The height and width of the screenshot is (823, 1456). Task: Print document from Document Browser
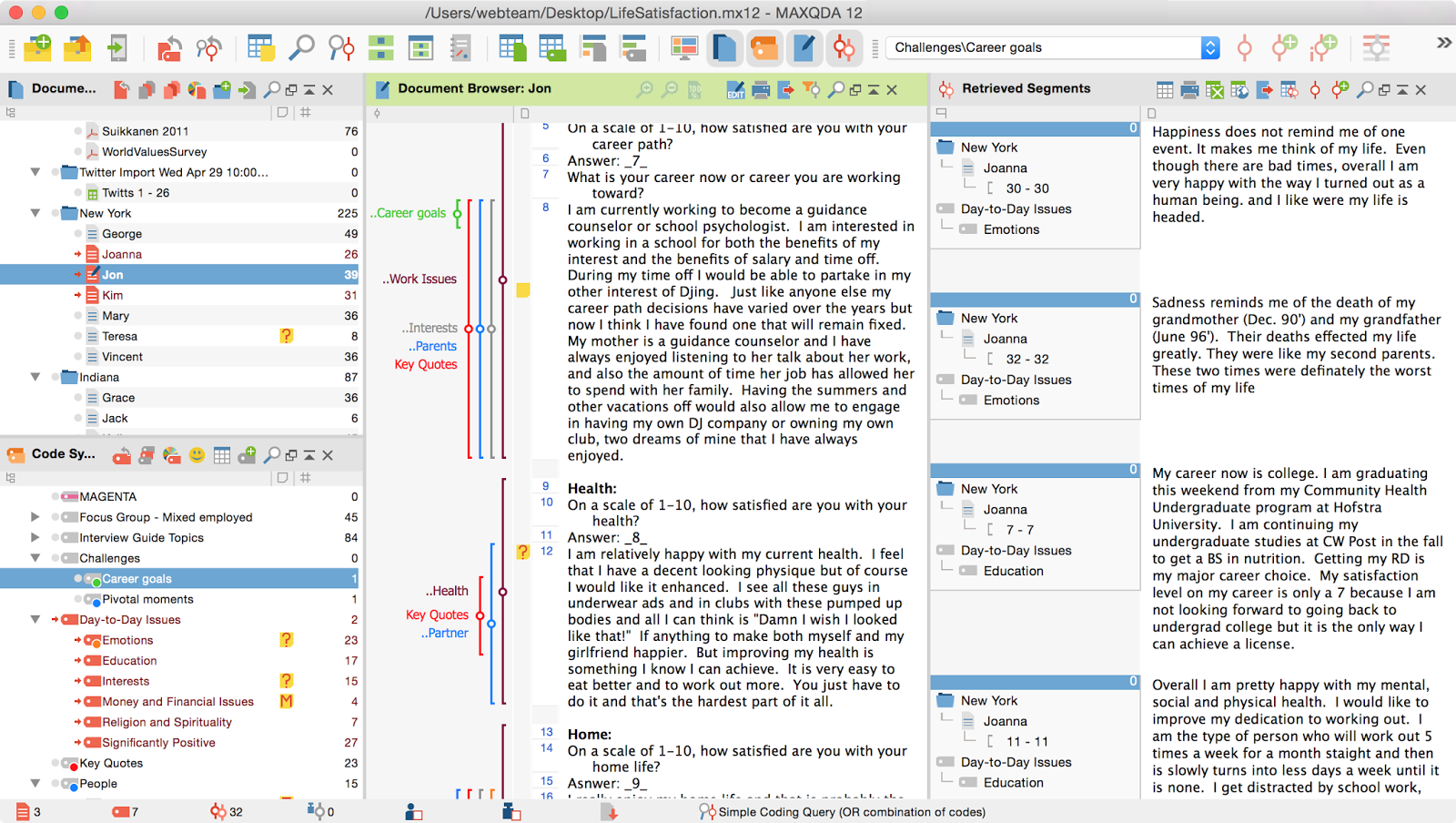tap(761, 89)
